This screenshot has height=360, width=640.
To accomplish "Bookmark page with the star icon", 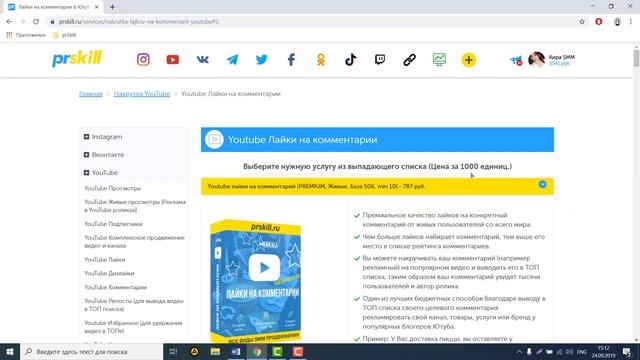I will pos(582,22).
